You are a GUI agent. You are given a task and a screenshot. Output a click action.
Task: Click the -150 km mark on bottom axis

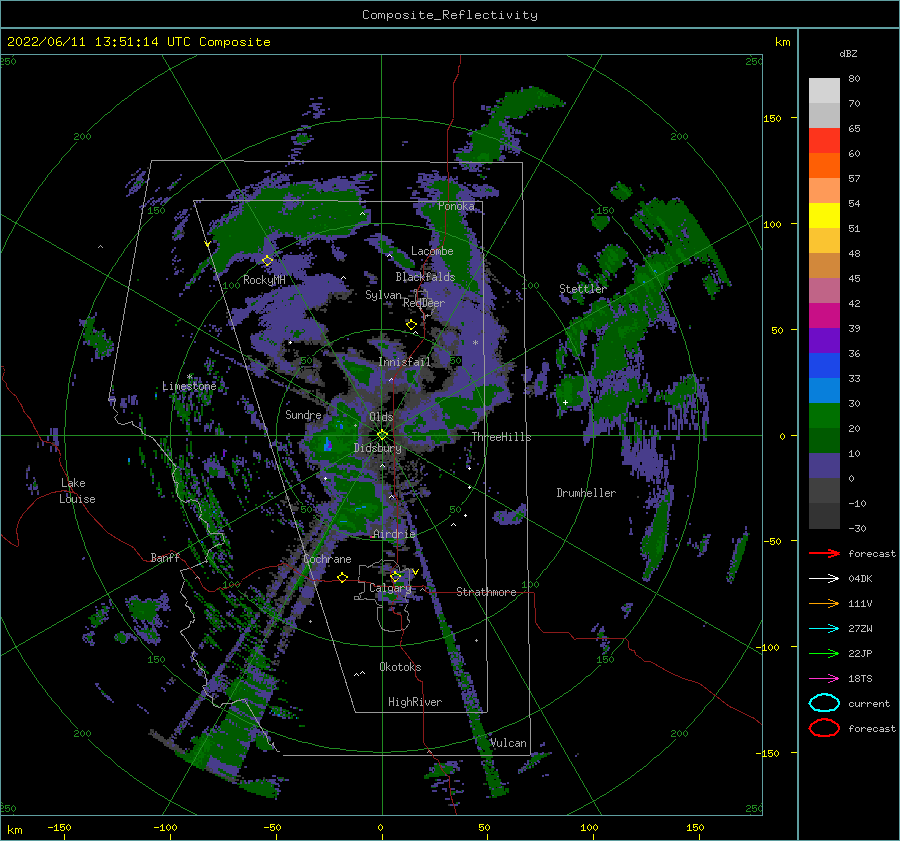[59, 827]
